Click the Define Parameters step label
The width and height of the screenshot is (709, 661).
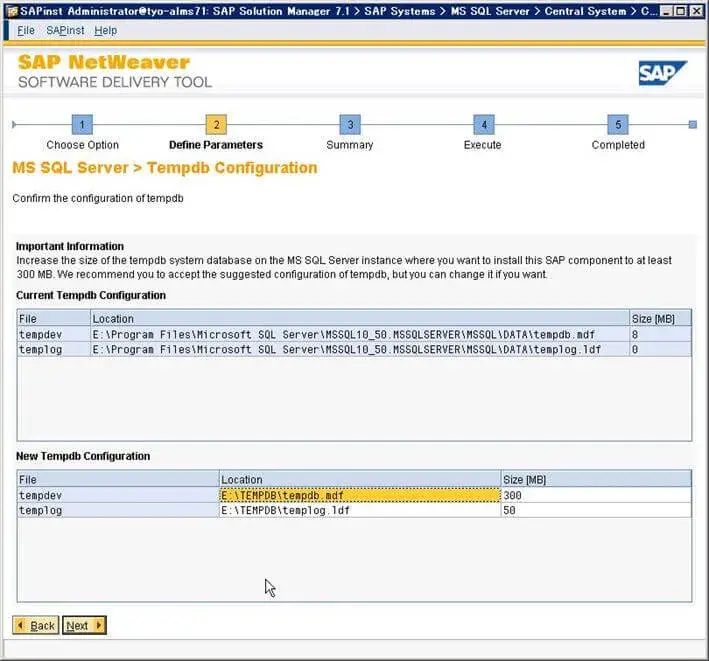point(216,145)
